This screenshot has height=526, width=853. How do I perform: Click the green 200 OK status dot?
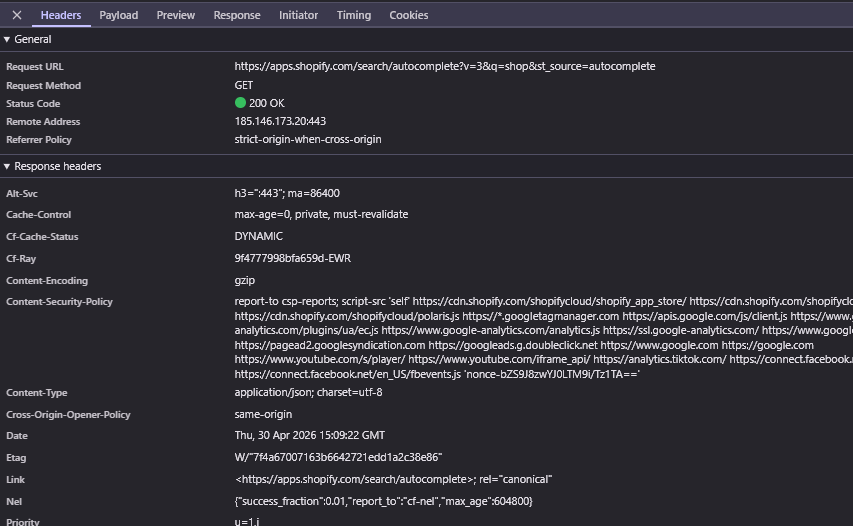coord(240,103)
